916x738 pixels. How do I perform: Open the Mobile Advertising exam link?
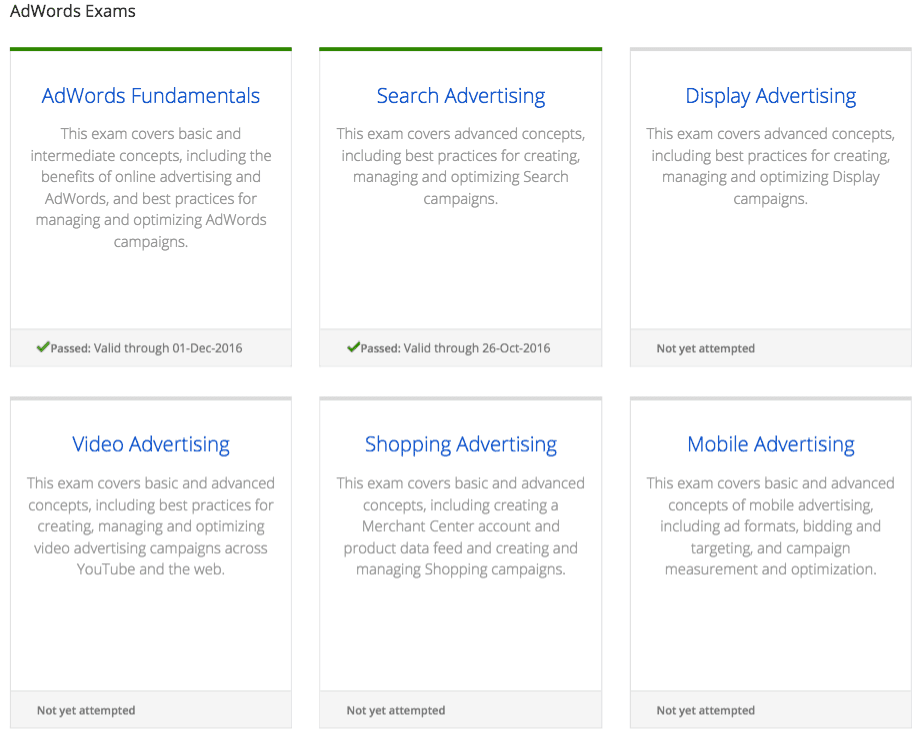click(x=771, y=445)
